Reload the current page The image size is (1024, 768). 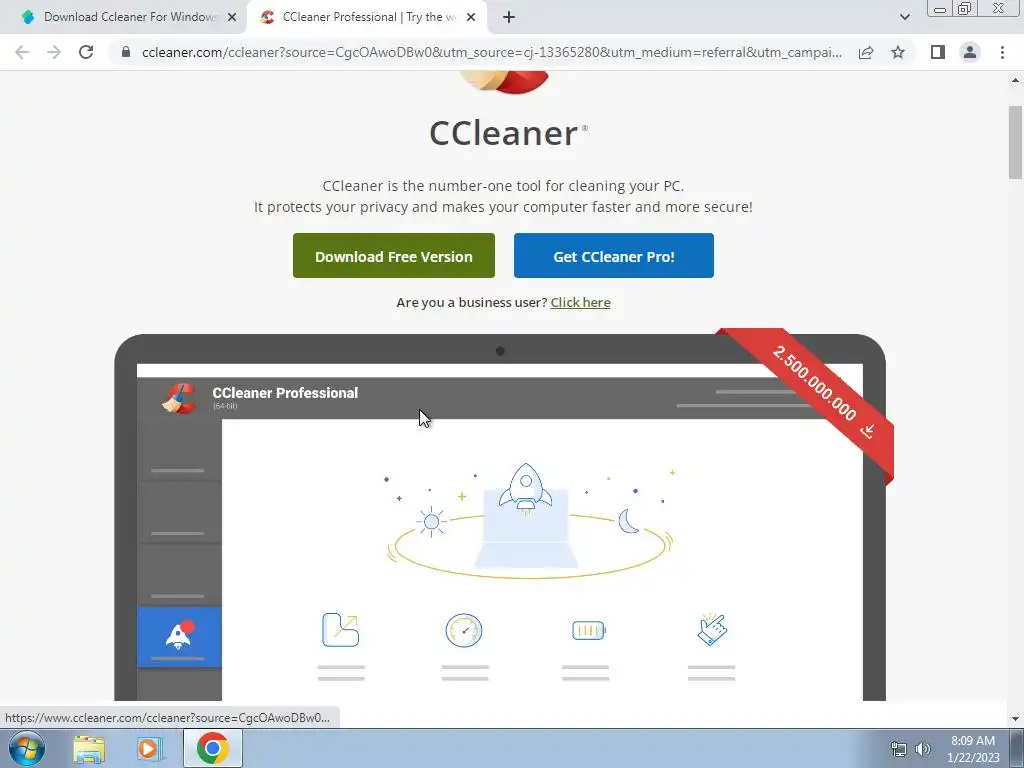[x=86, y=52]
